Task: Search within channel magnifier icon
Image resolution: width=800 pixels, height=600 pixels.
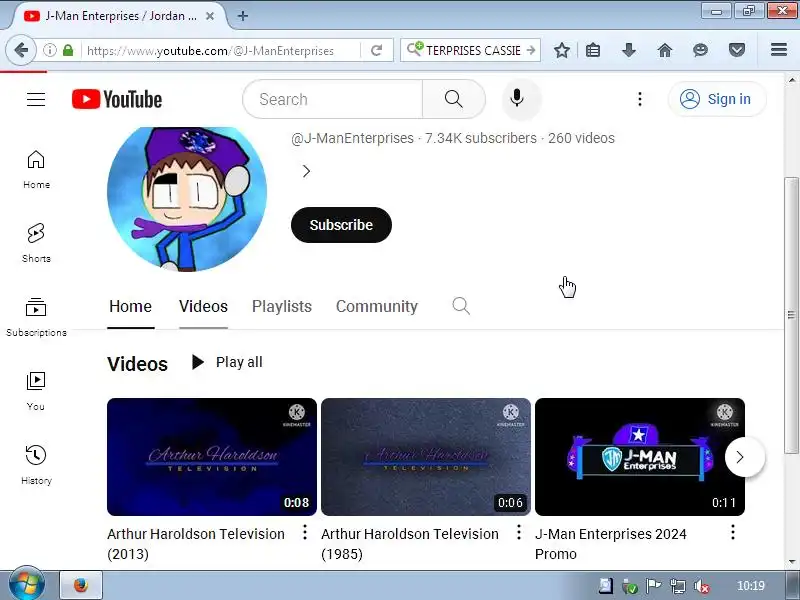Action: point(461,306)
